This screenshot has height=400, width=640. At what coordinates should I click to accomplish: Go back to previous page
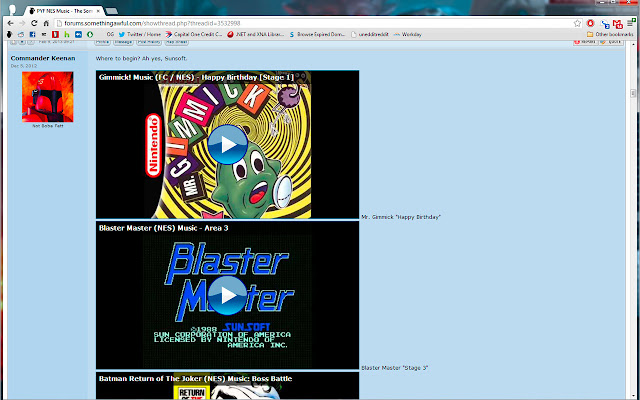9,21
